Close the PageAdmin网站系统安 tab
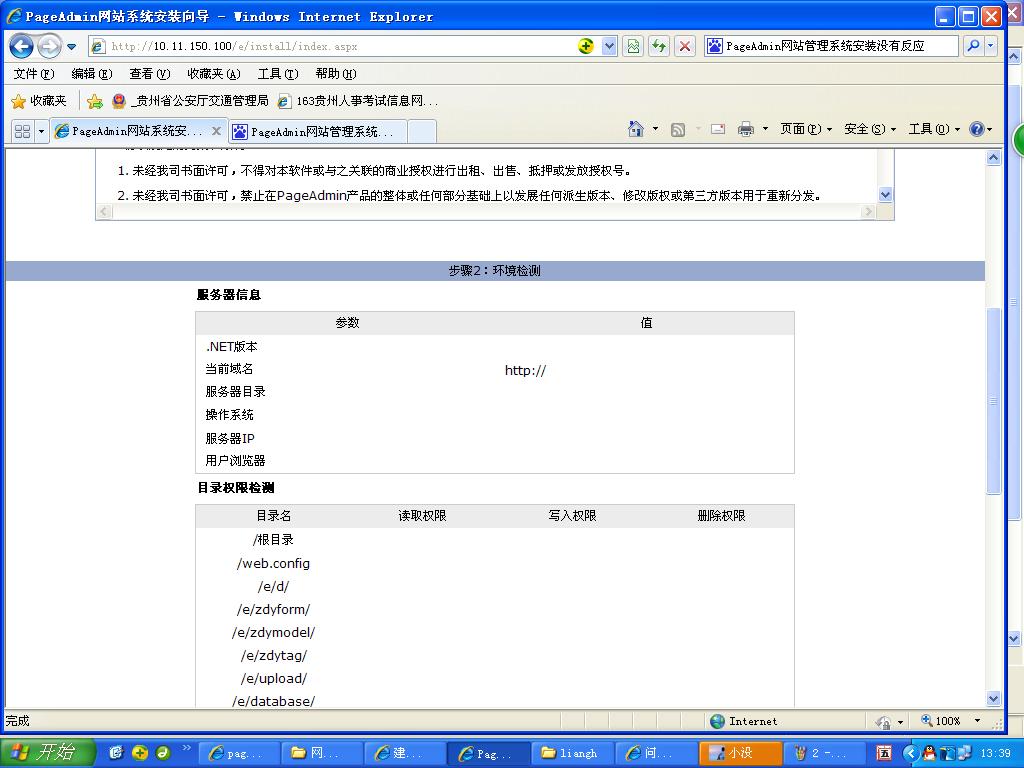 [x=216, y=131]
